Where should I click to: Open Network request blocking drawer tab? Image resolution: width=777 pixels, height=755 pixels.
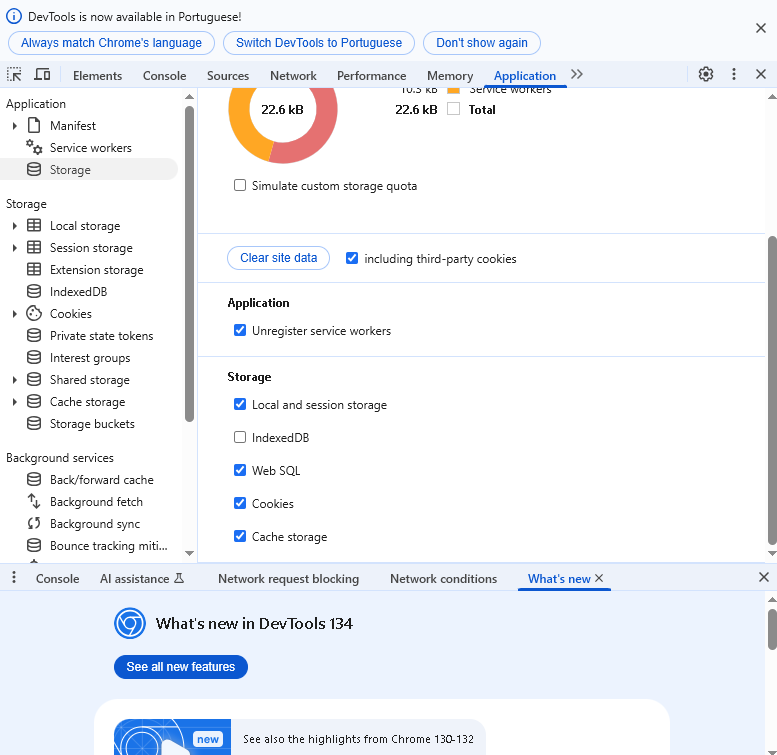tap(288, 579)
